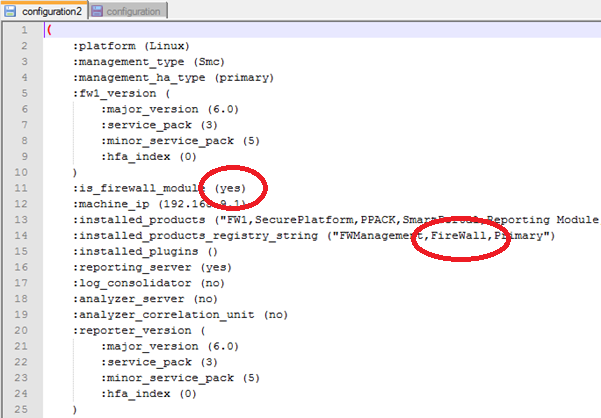Click the ':is_firewall_module' text
The image size is (601, 418).
point(139,188)
